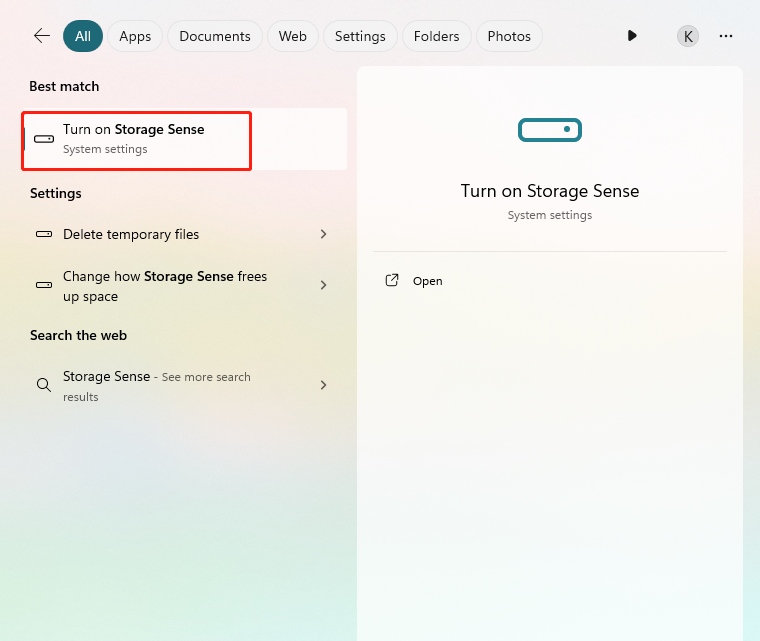
Task: Switch to the Apps filter tab
Action: point(135,36)
